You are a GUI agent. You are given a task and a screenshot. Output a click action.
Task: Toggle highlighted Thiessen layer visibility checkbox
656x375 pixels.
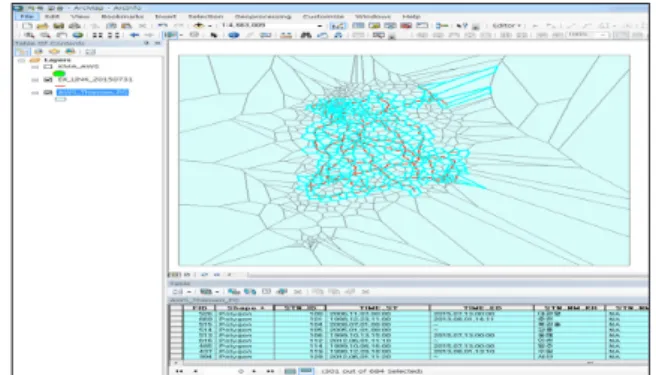click(x=48, y=92)
